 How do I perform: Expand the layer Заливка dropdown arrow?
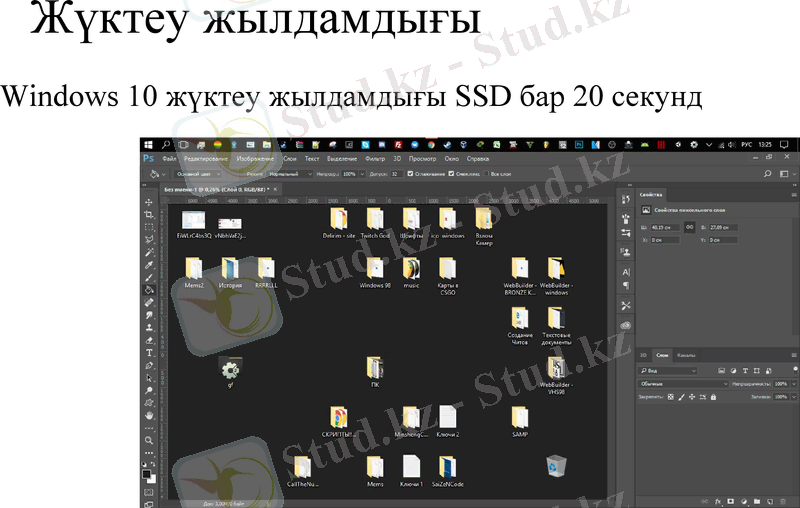pos(793,397)
